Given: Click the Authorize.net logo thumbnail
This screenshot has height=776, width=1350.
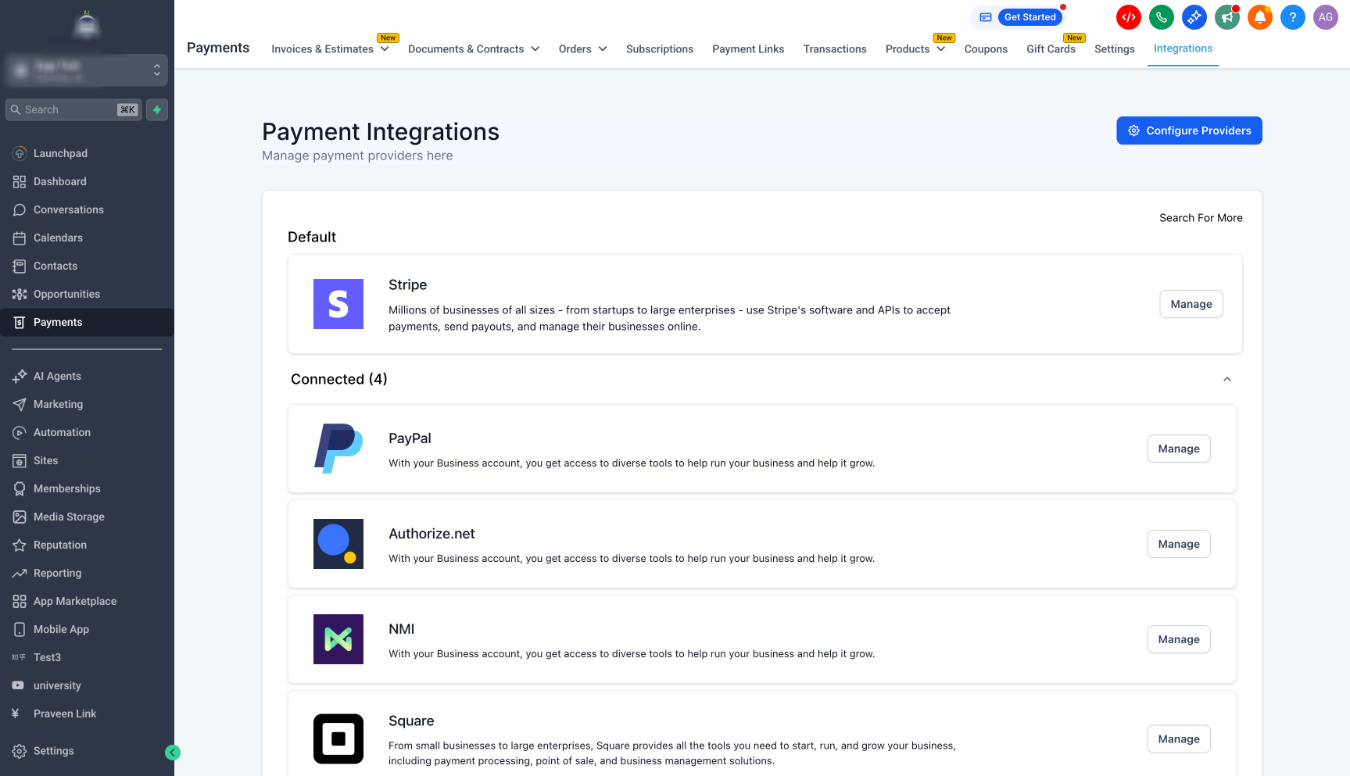Looking at the screenshot, I should click(x=338, y=544).
